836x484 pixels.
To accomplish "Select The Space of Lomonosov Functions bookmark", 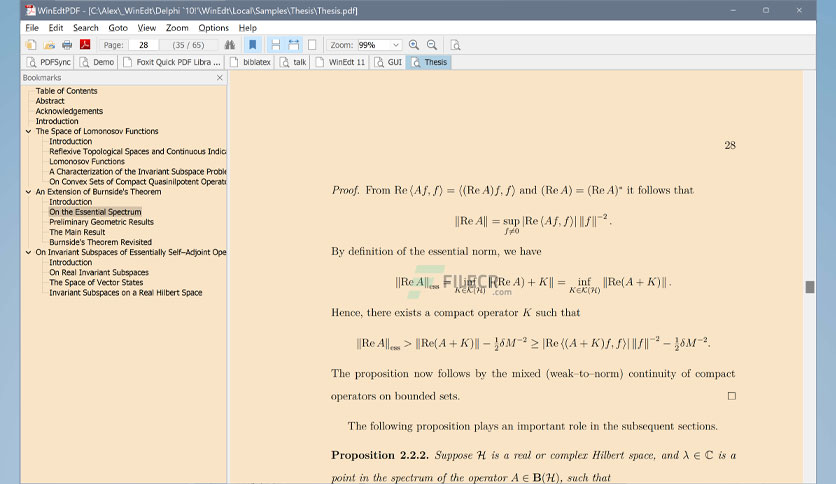I will tap(97, 131).
